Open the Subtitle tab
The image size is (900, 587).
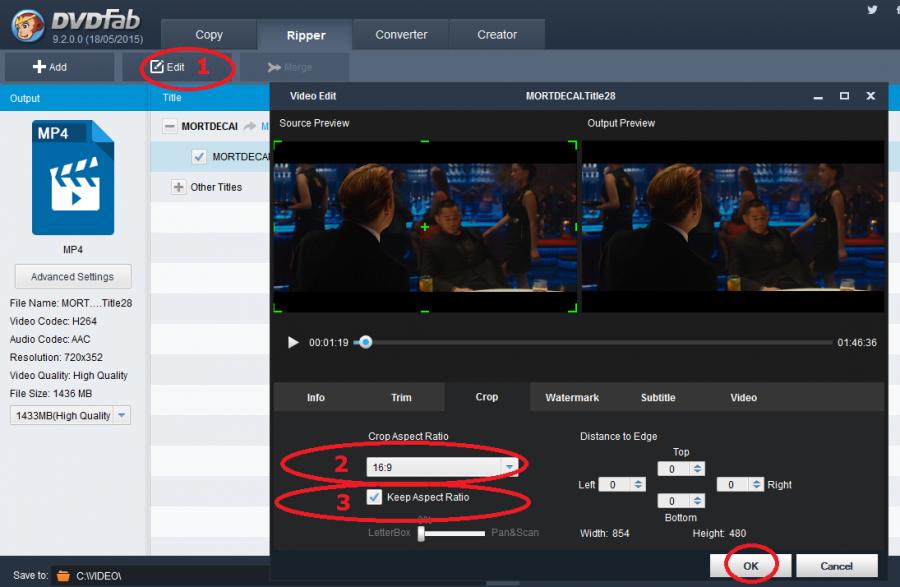(658, 398)
